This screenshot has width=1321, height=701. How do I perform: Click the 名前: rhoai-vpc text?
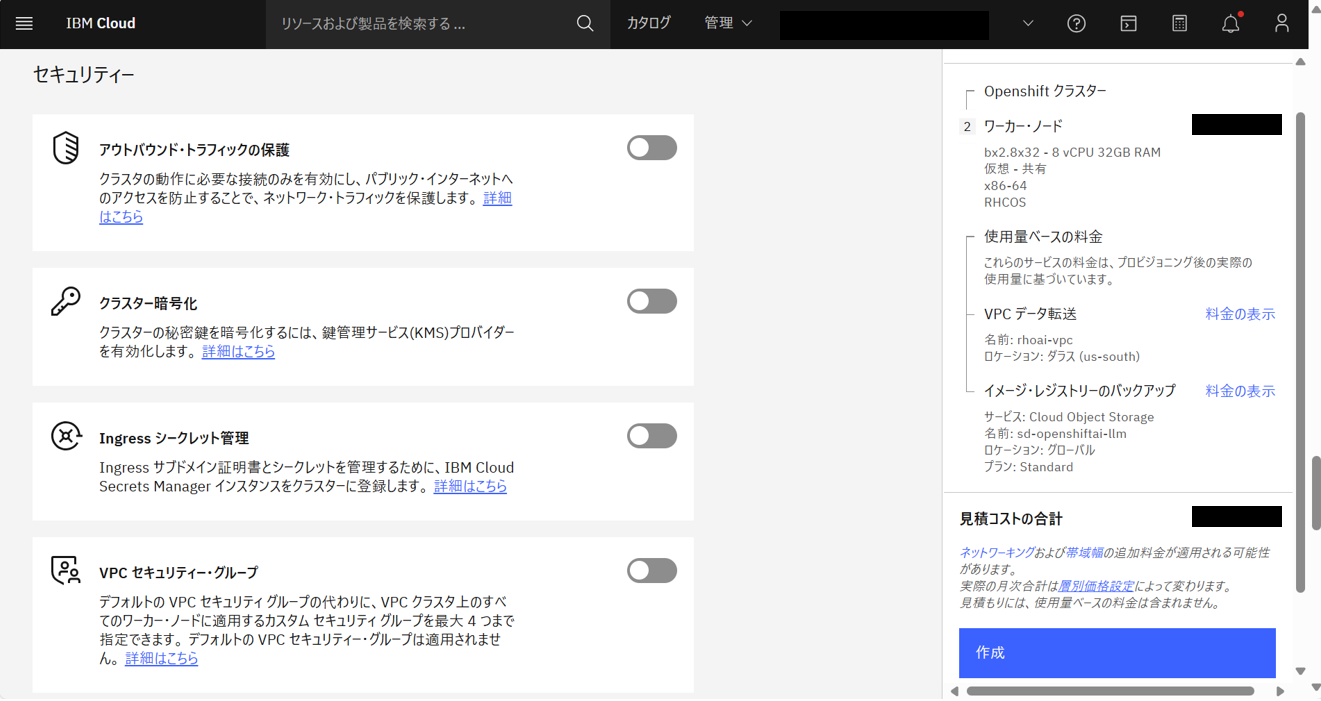1028,340
